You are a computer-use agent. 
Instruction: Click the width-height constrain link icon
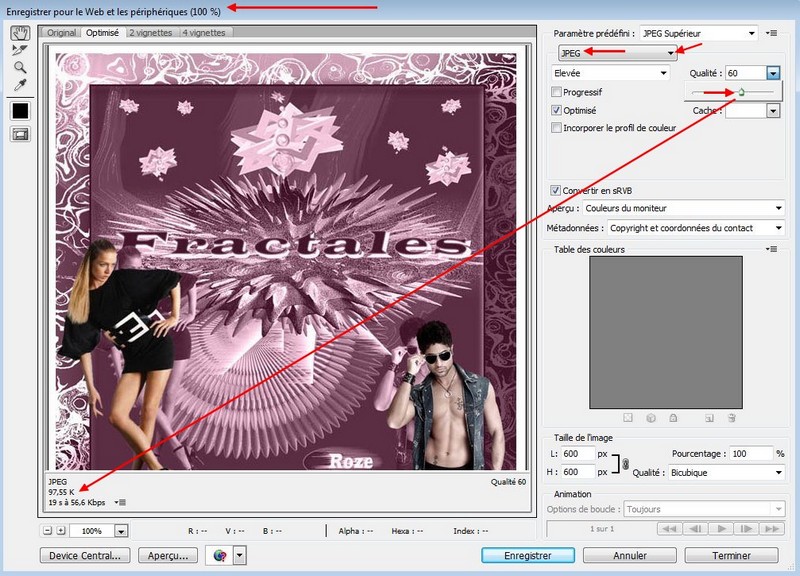coord(626,463)
